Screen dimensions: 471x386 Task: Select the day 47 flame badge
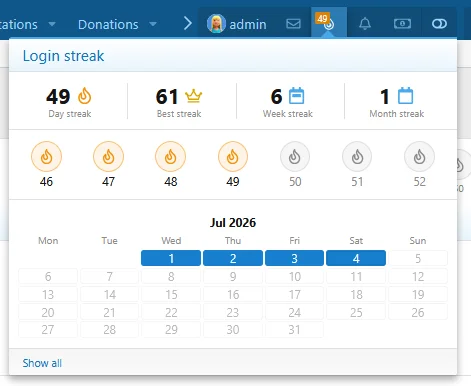point(108,156)
